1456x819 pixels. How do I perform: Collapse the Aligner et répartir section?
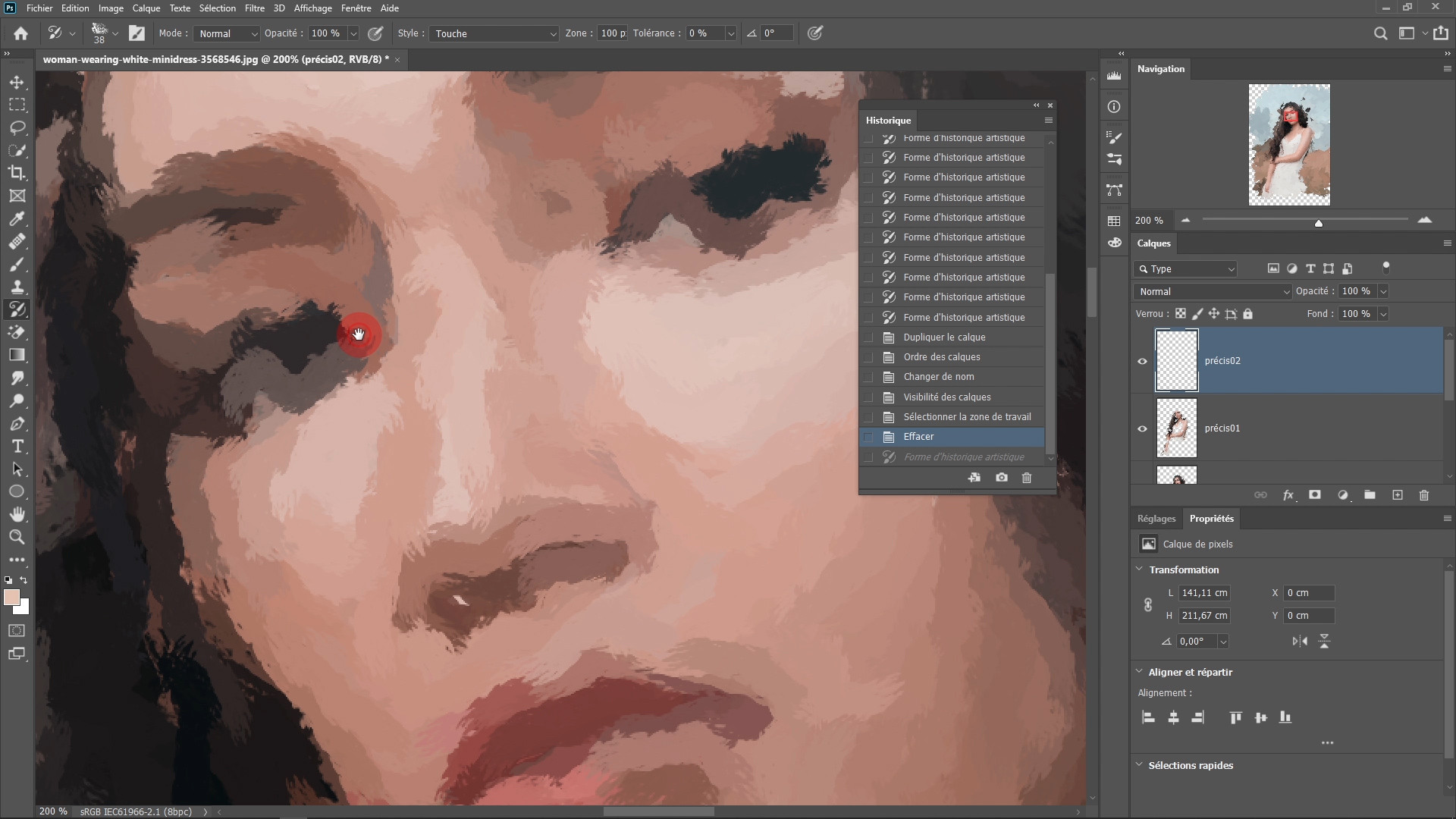pyautogui.click(x=1139, y=671)
